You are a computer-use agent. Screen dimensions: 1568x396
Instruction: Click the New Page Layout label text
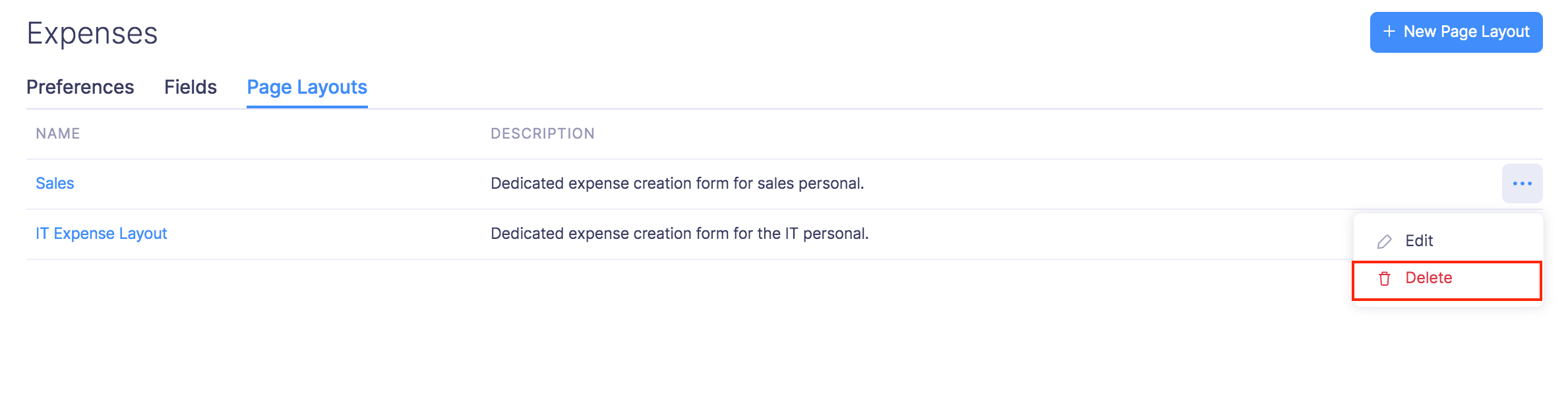tap(1466, 32)
